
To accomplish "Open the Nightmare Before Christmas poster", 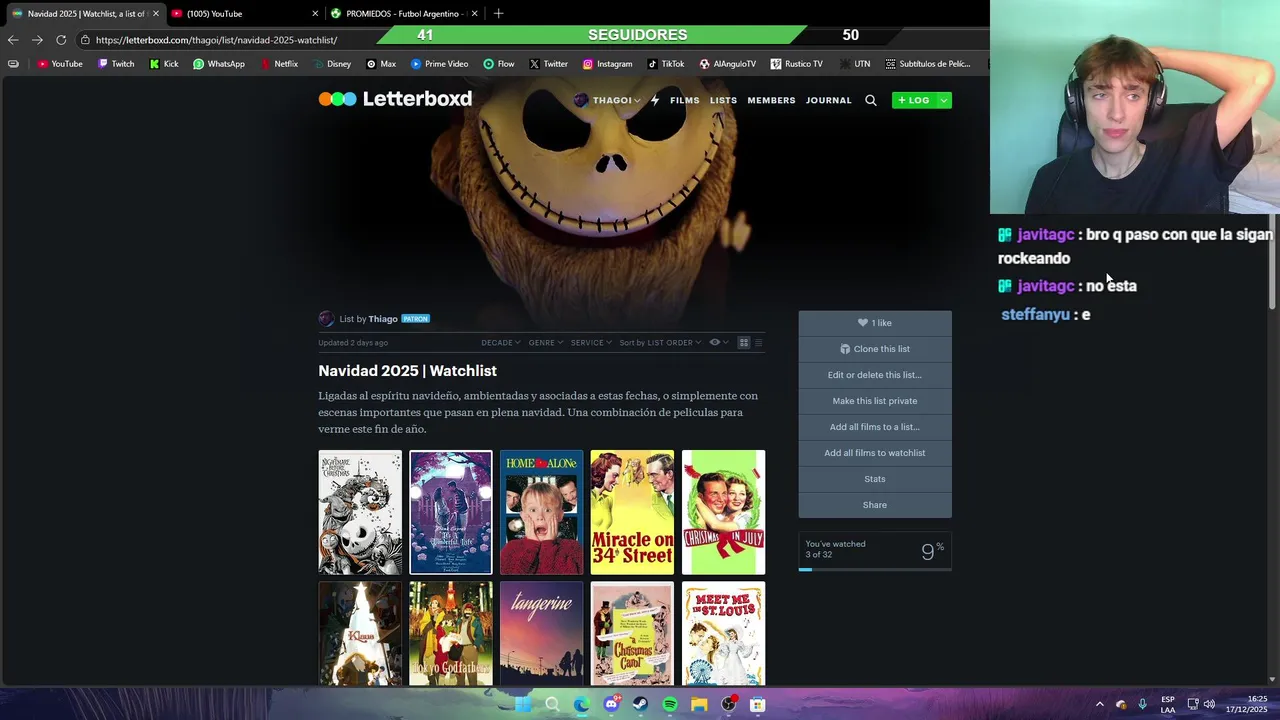I will click(x=360, y=512).
